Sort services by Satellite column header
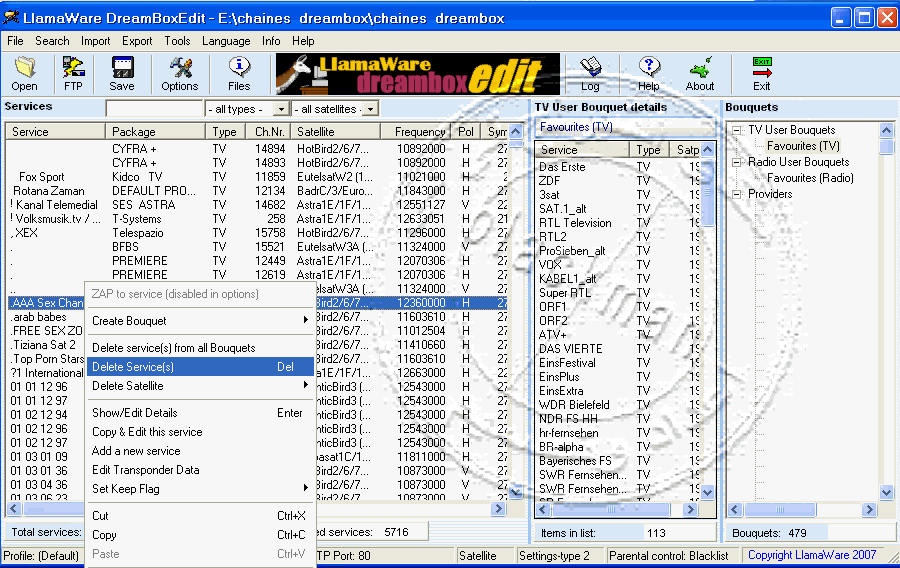This screenshot has width=900, height=568. [336, 131]
